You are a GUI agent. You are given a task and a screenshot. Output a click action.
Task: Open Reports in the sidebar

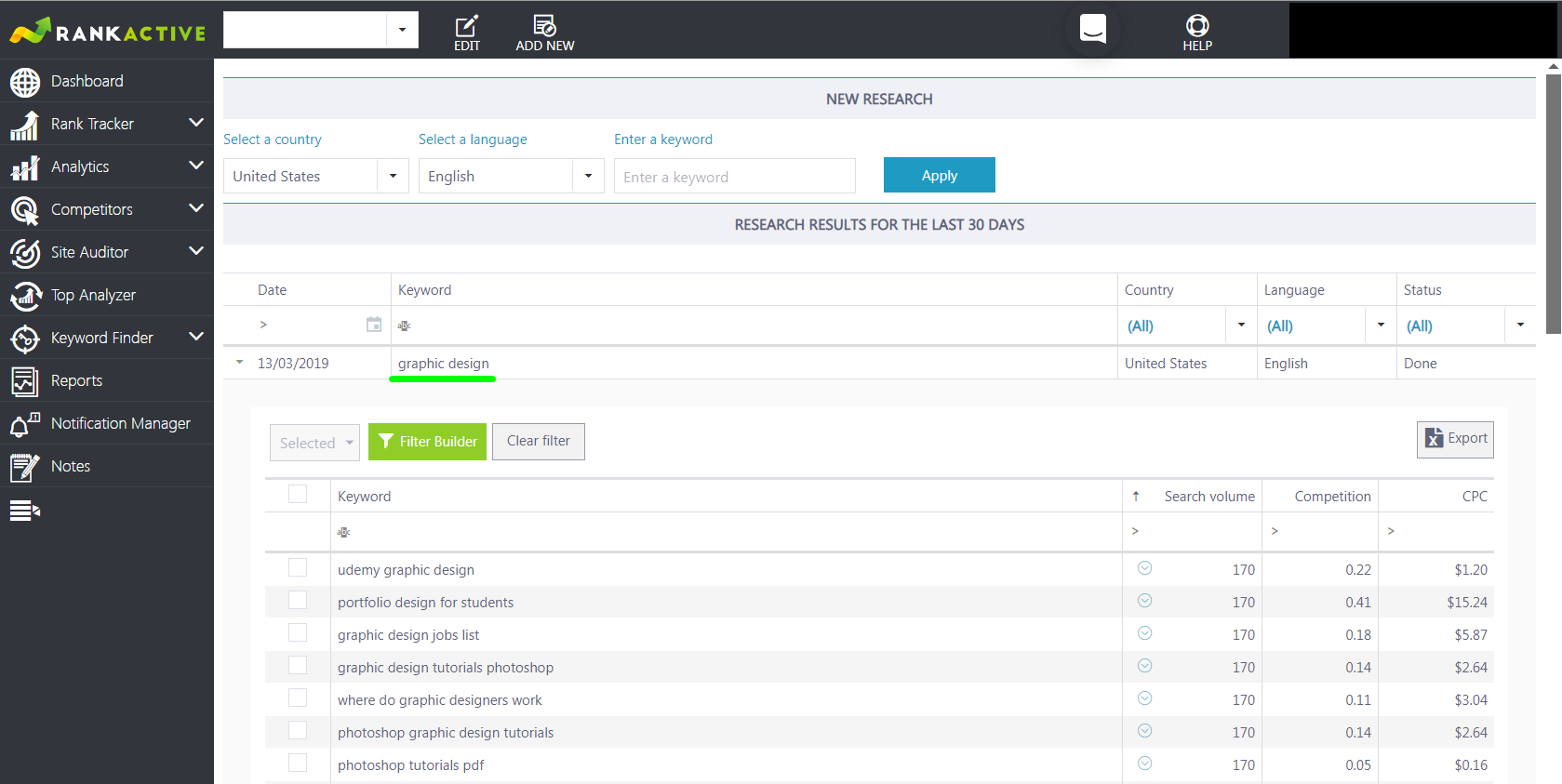coord(107,380)
